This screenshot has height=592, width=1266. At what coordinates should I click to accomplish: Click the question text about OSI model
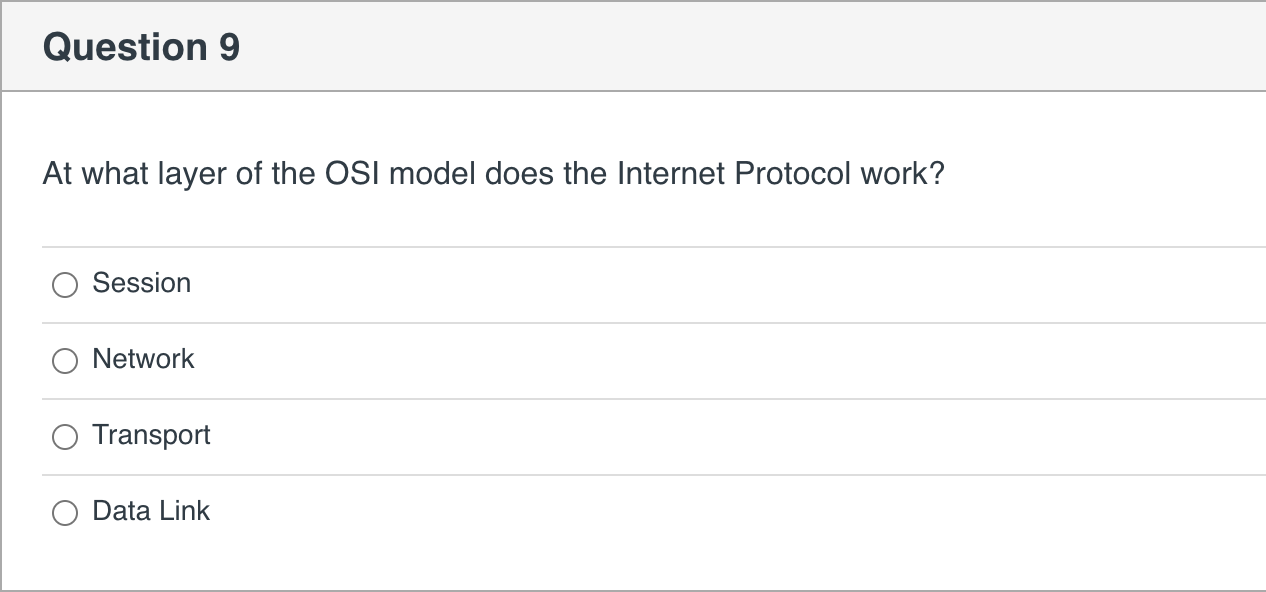(x=493, y=173)
